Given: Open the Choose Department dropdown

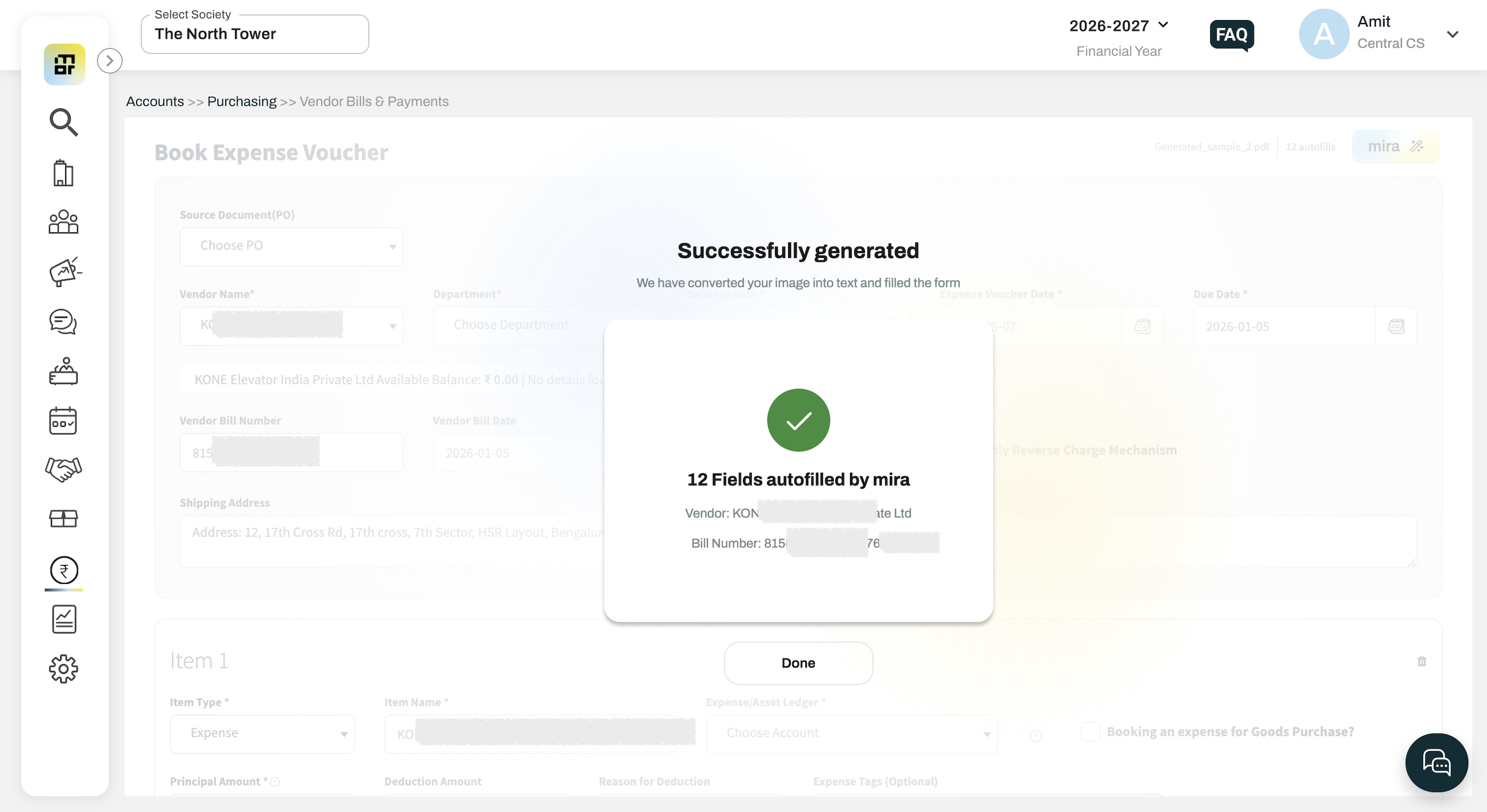Looking at the screenshot, I should [x=544, y=326].
